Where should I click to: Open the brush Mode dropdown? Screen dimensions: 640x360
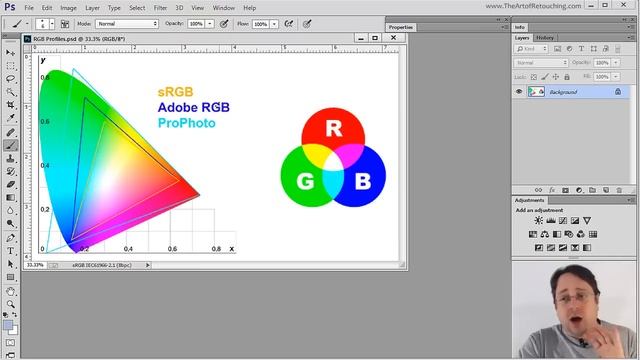[x=127, y=24]
